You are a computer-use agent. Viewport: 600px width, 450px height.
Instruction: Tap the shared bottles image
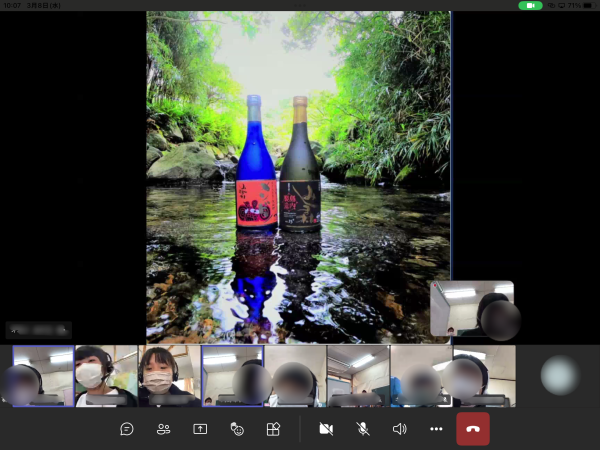298,177
